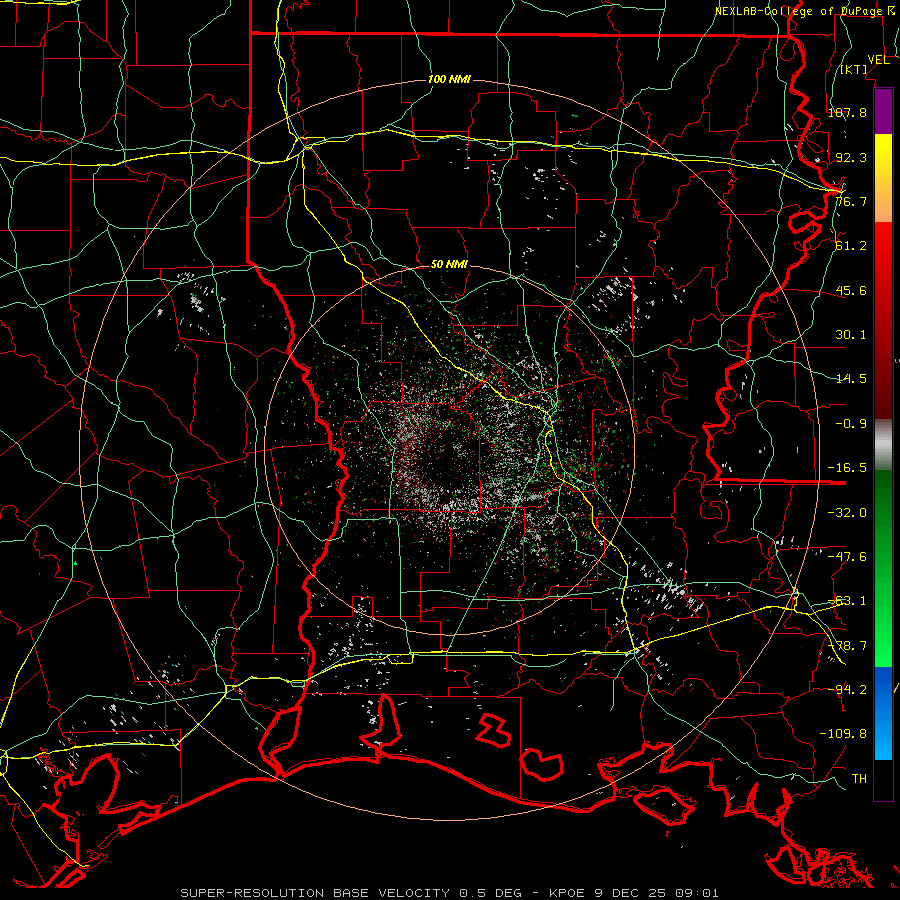Click the -32.0 velocity scale value

click(847, 513)
